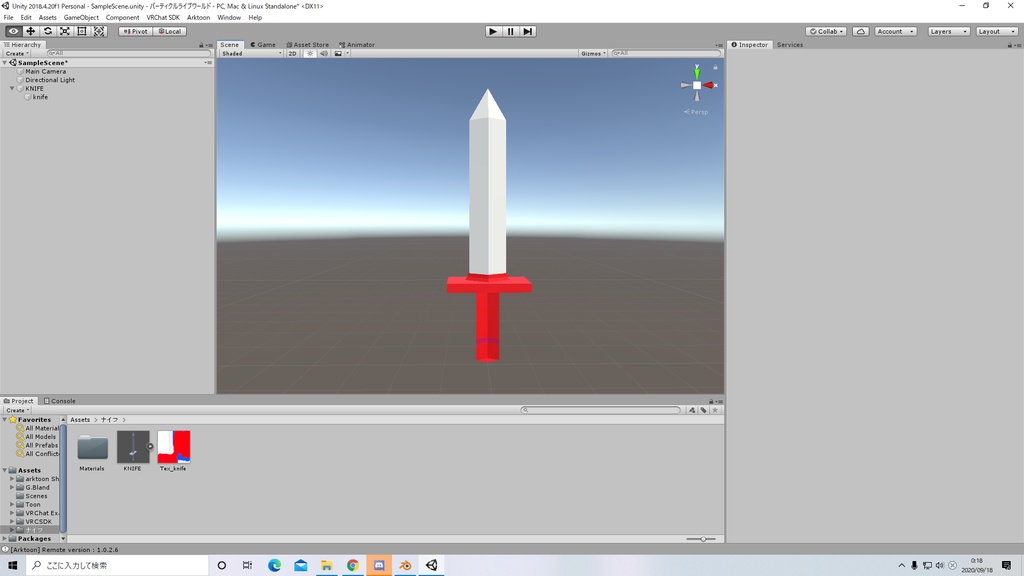
Task: Select the Scale tool
Action: (65, 31)
